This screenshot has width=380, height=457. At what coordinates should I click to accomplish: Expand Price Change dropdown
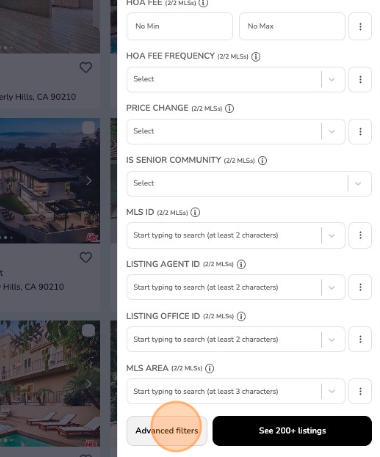331,131
